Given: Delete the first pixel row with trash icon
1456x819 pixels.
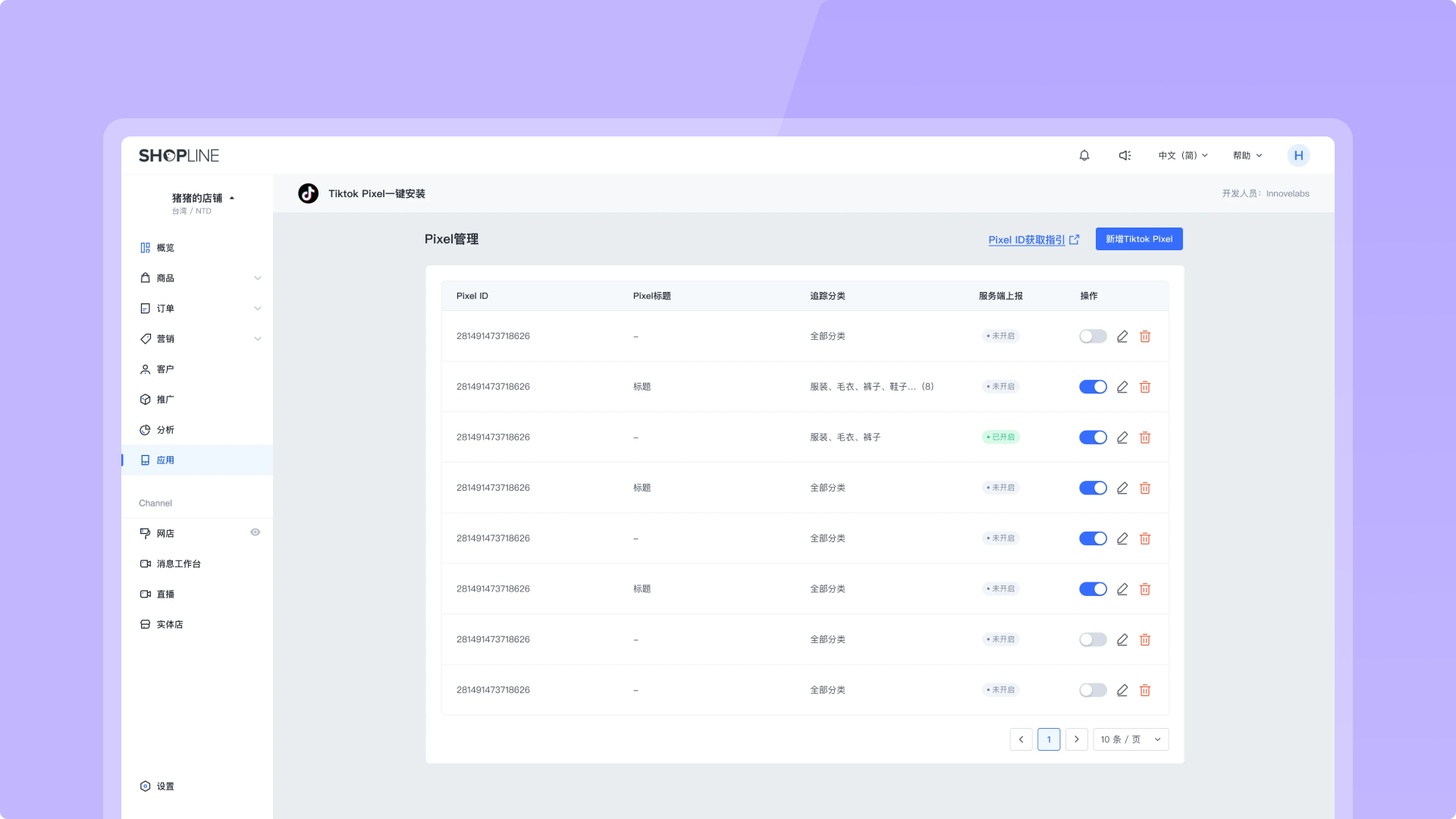Looking at the screenshot, I should pos(1145,336).
